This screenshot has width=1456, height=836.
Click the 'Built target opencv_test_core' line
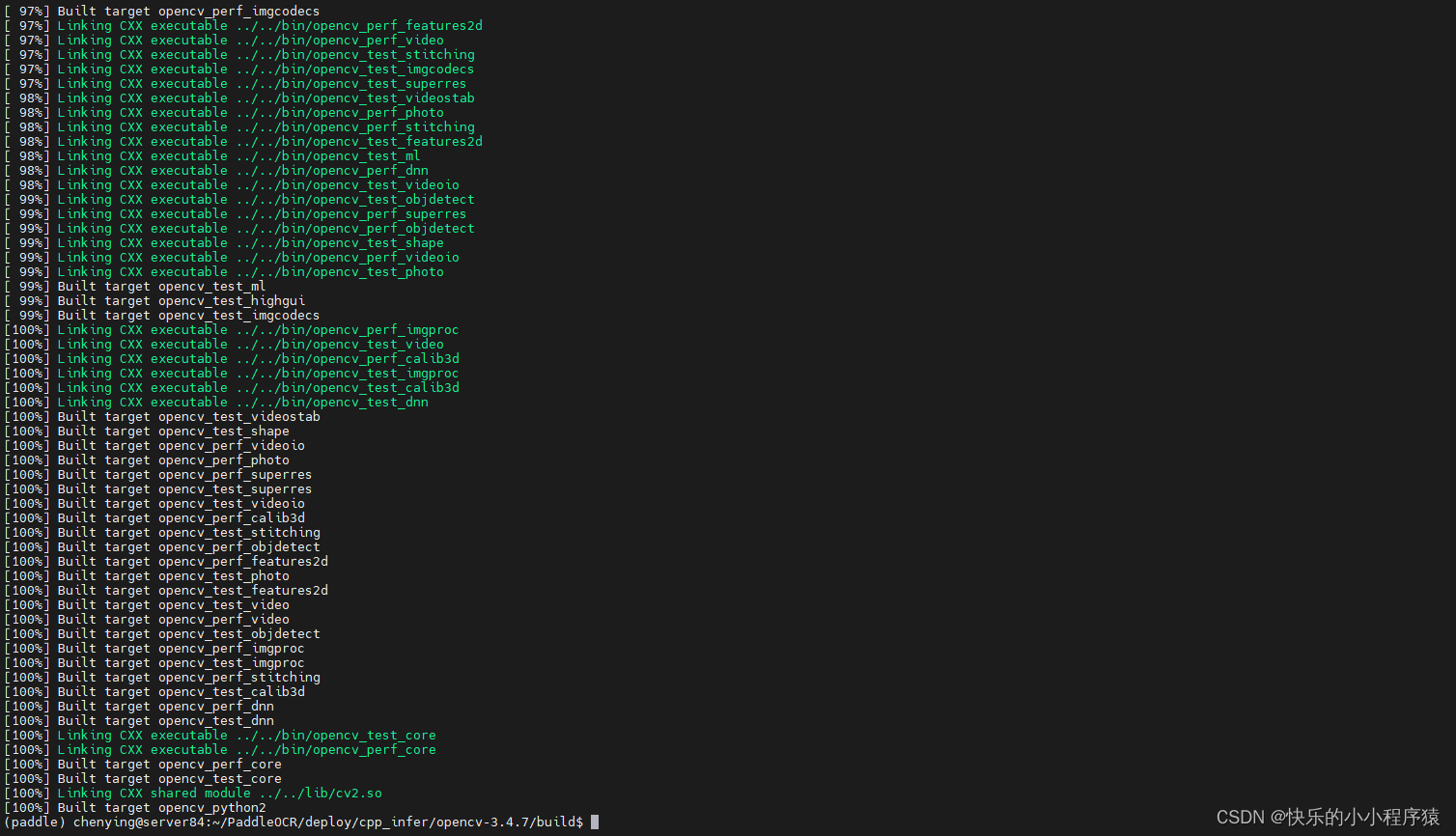pos(143,779)
